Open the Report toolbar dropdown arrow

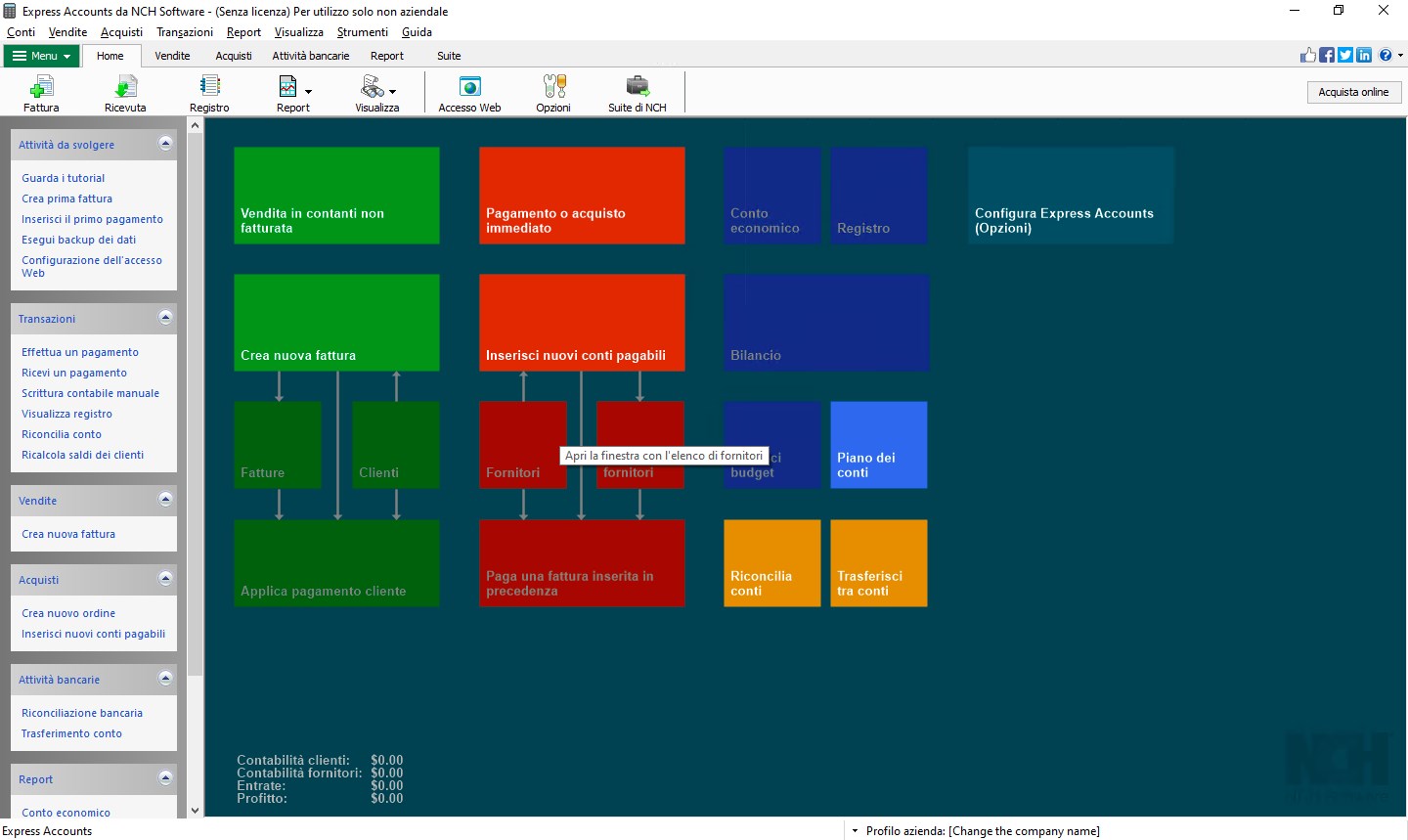[309, 92]
